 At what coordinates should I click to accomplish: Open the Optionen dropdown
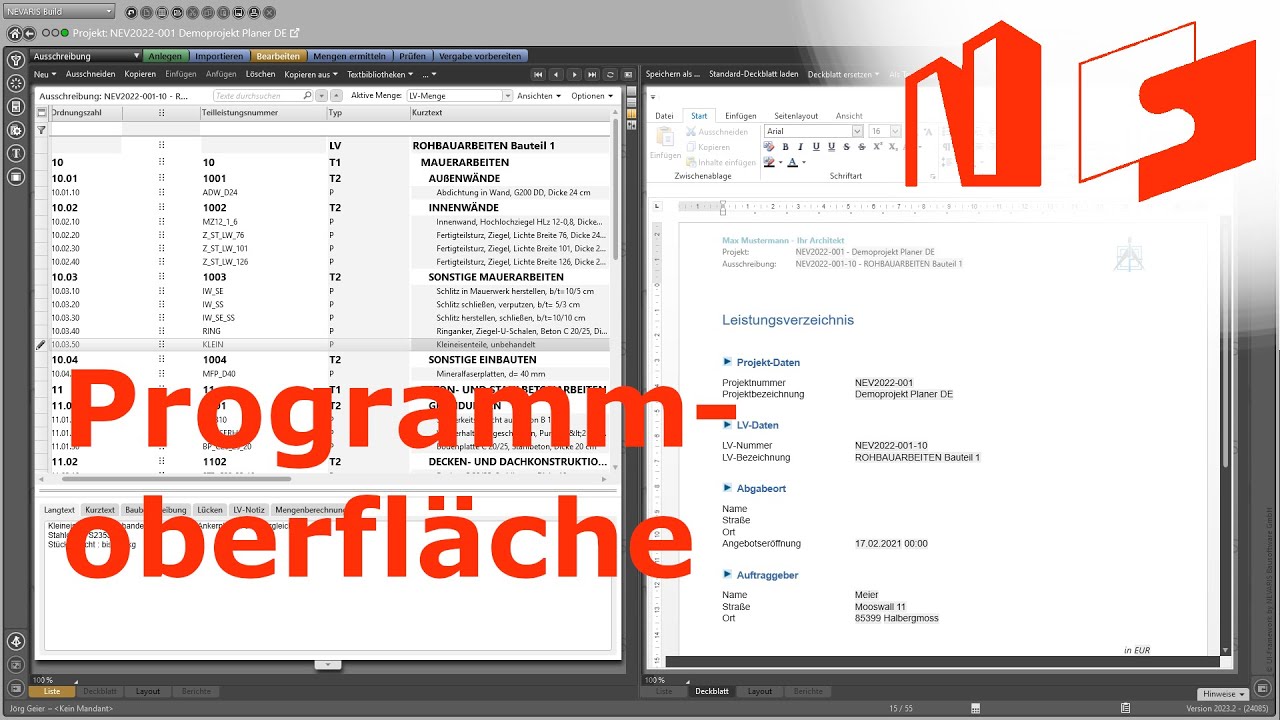tap(592, 96)
